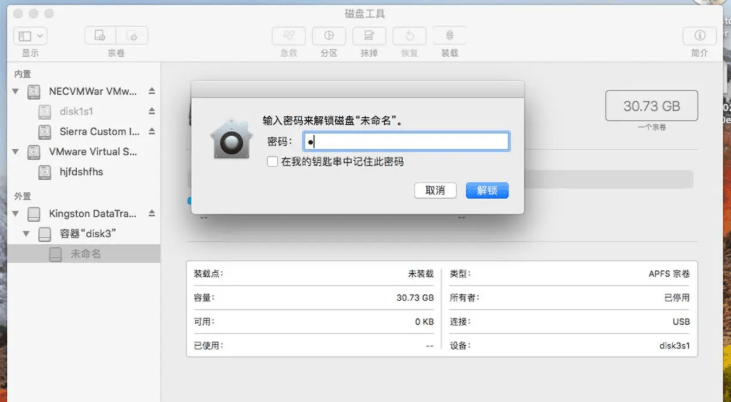
Task: Open the Info (简介) toolbar icon
Action: [x=699, y=36]
